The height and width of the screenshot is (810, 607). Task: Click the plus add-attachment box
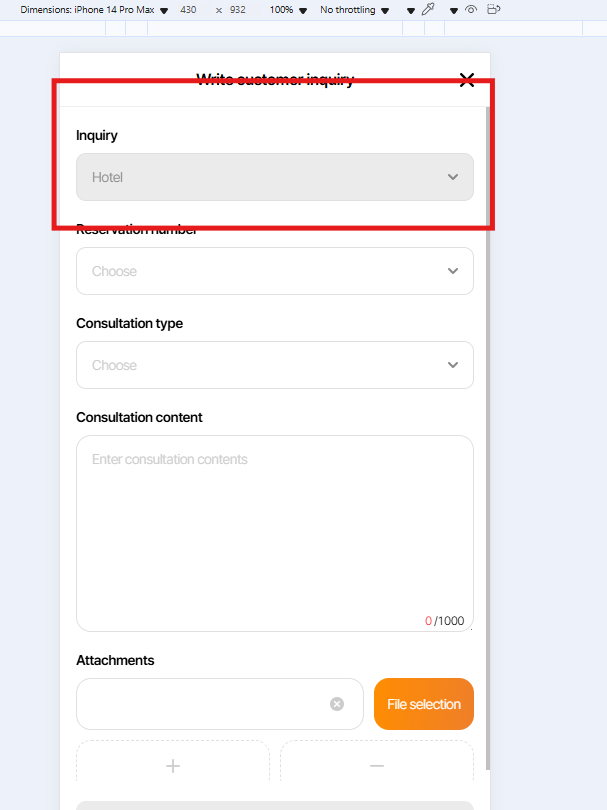pos(173,765)
